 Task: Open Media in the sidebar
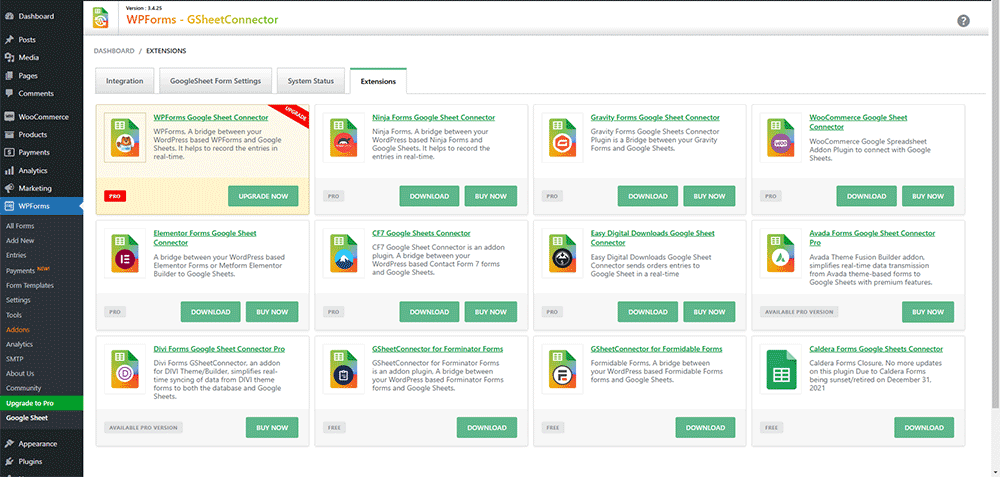click(41, 57)
